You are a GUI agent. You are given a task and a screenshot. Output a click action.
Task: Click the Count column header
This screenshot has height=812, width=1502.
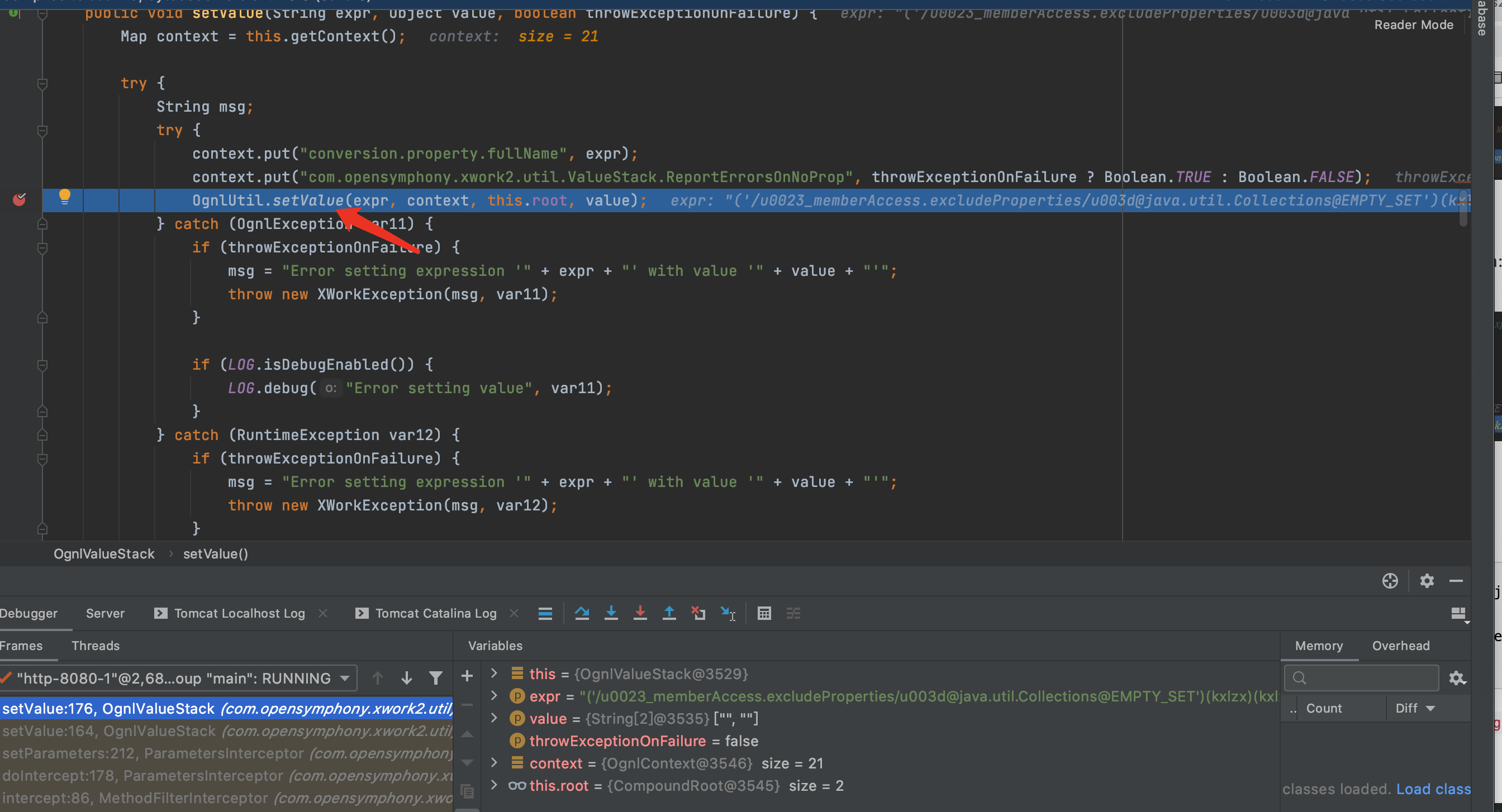[1324, 708]
